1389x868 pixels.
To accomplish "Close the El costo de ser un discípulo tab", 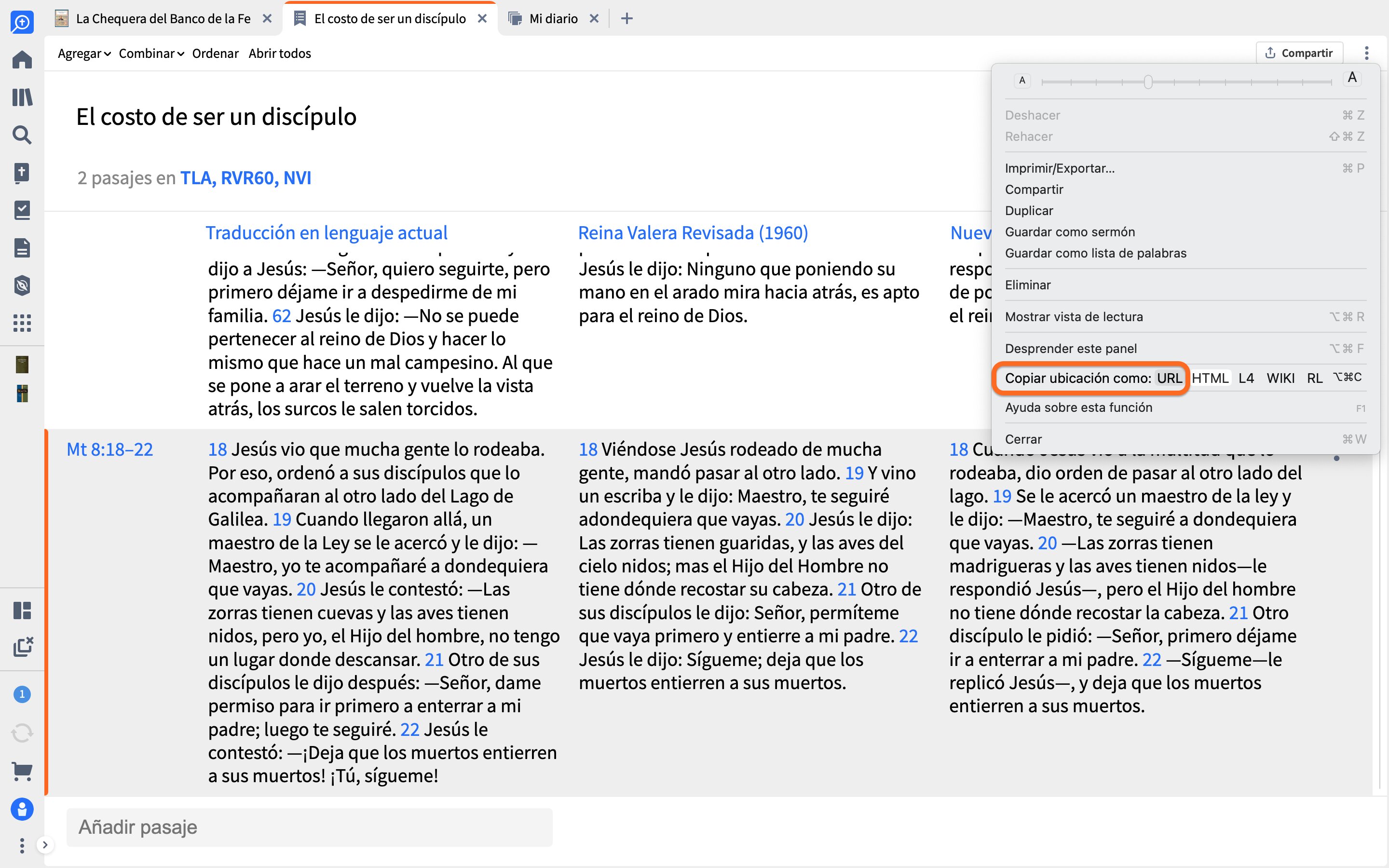I will (482, 19).
